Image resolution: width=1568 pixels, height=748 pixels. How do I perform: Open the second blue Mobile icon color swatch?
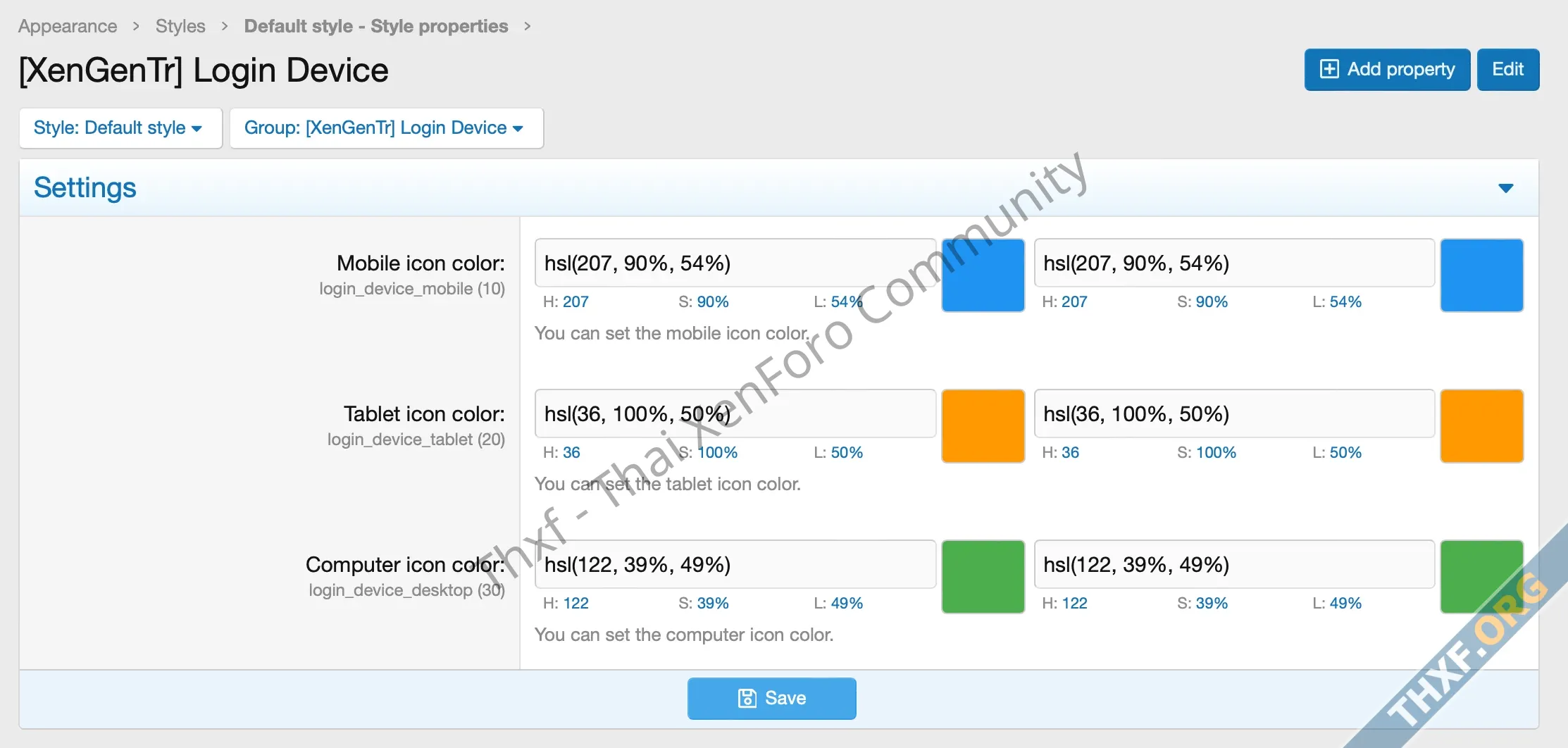tap(1481, 275)
